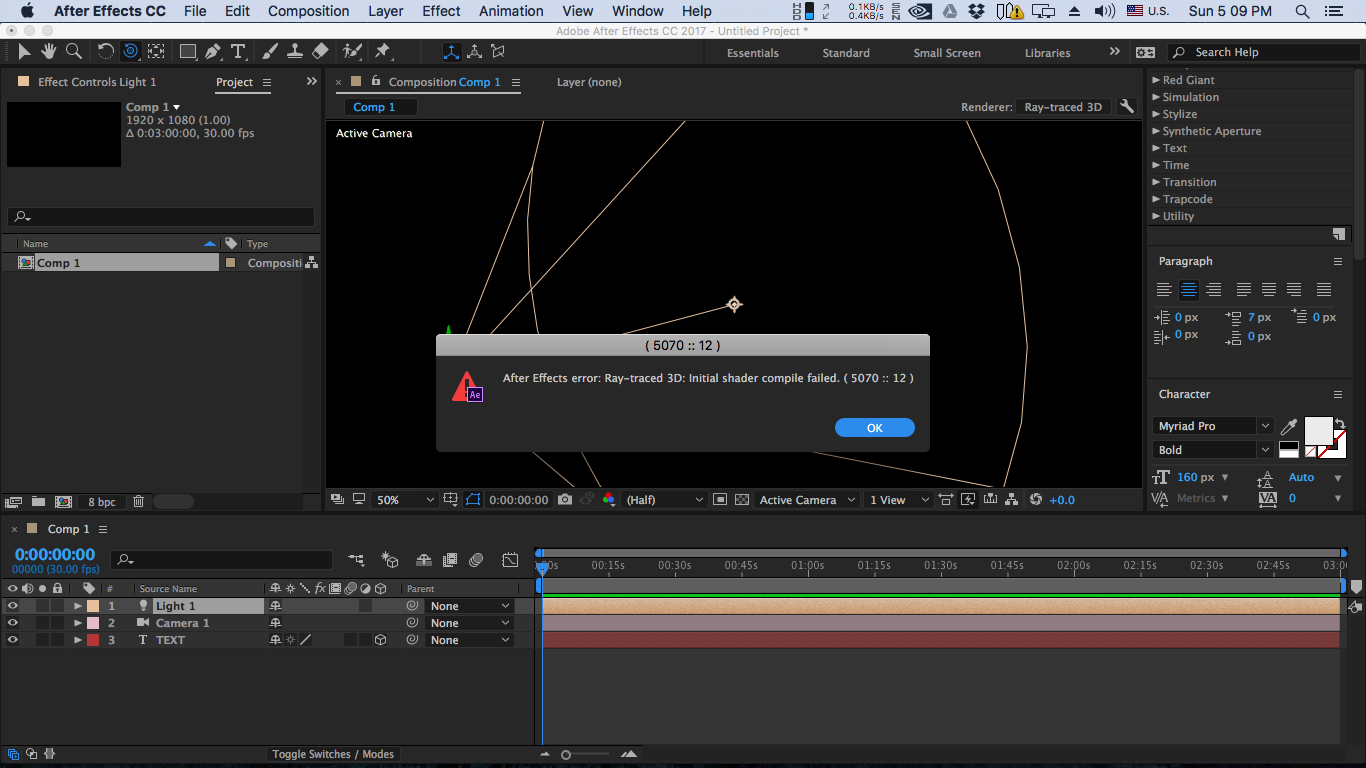This screenshot has width=1366, height=768.
Task: Hide the TEXT layer
Action: click(13, 640)
